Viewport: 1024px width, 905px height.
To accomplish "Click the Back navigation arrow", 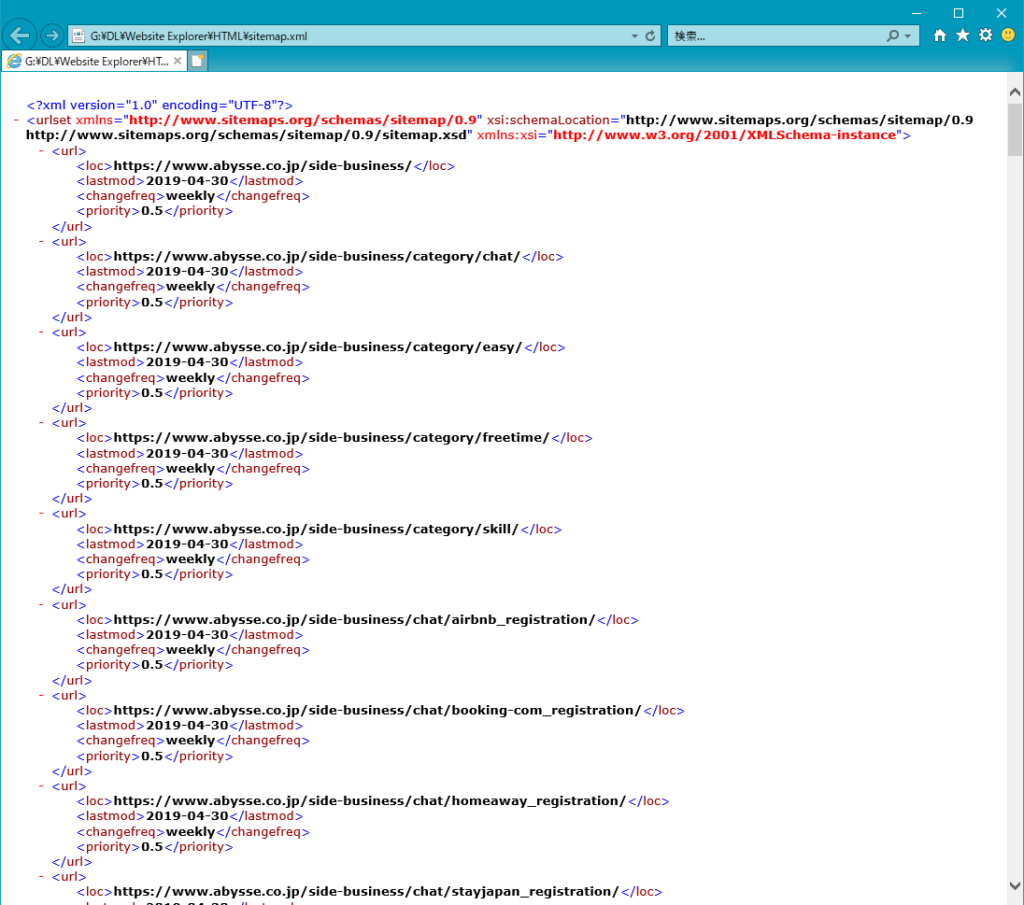I will click(20, 35).
